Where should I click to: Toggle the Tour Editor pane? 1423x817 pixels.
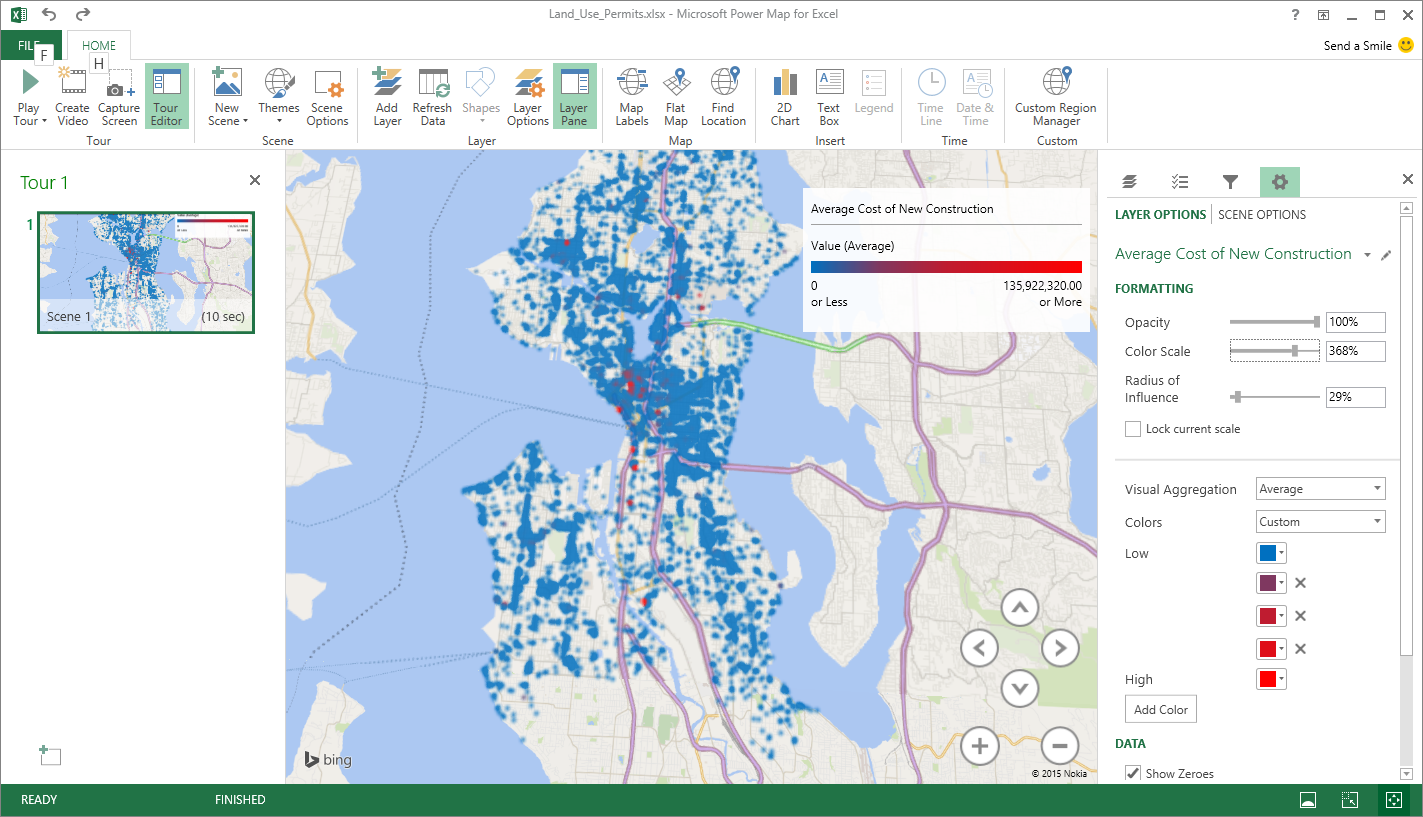pos(166,98)
